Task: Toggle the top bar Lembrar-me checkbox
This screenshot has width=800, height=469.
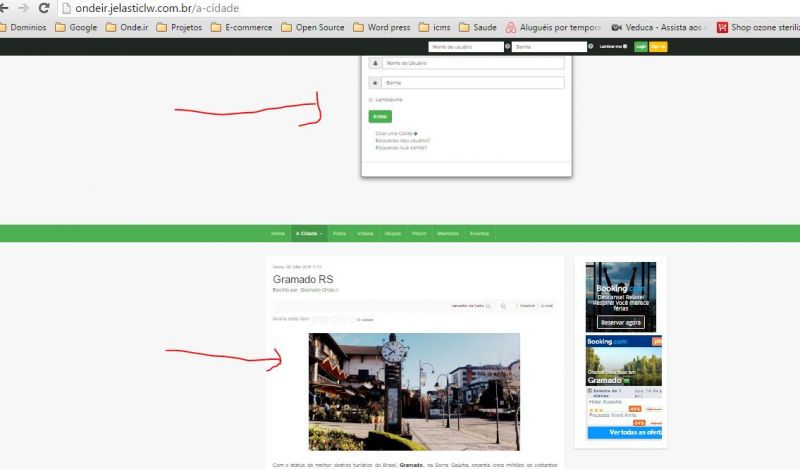Action: (625, 46)
